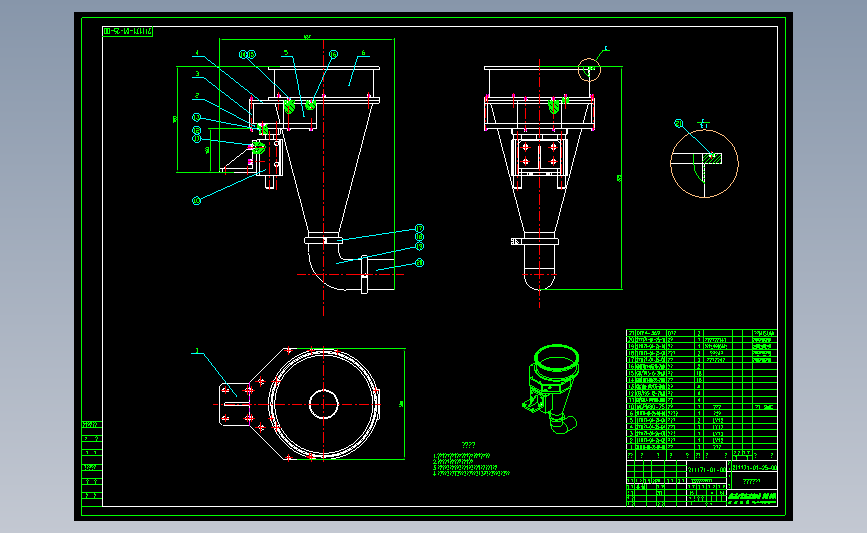Click row 16 in the parts list

pos(701,366)
